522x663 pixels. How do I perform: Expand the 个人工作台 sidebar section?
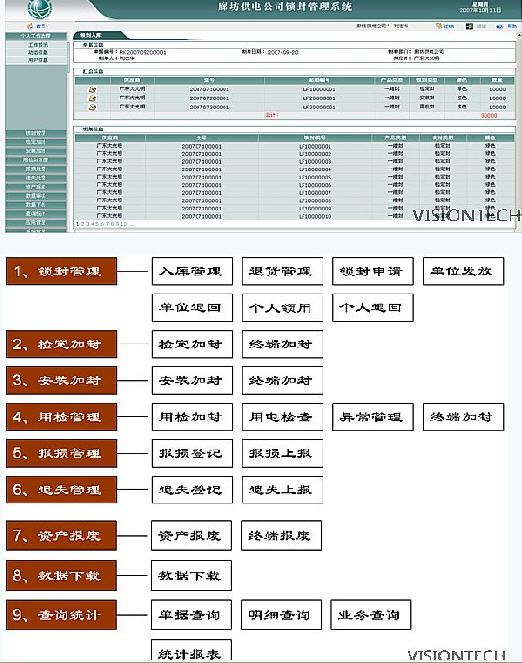pyautogui.click(x=36, y=36)
